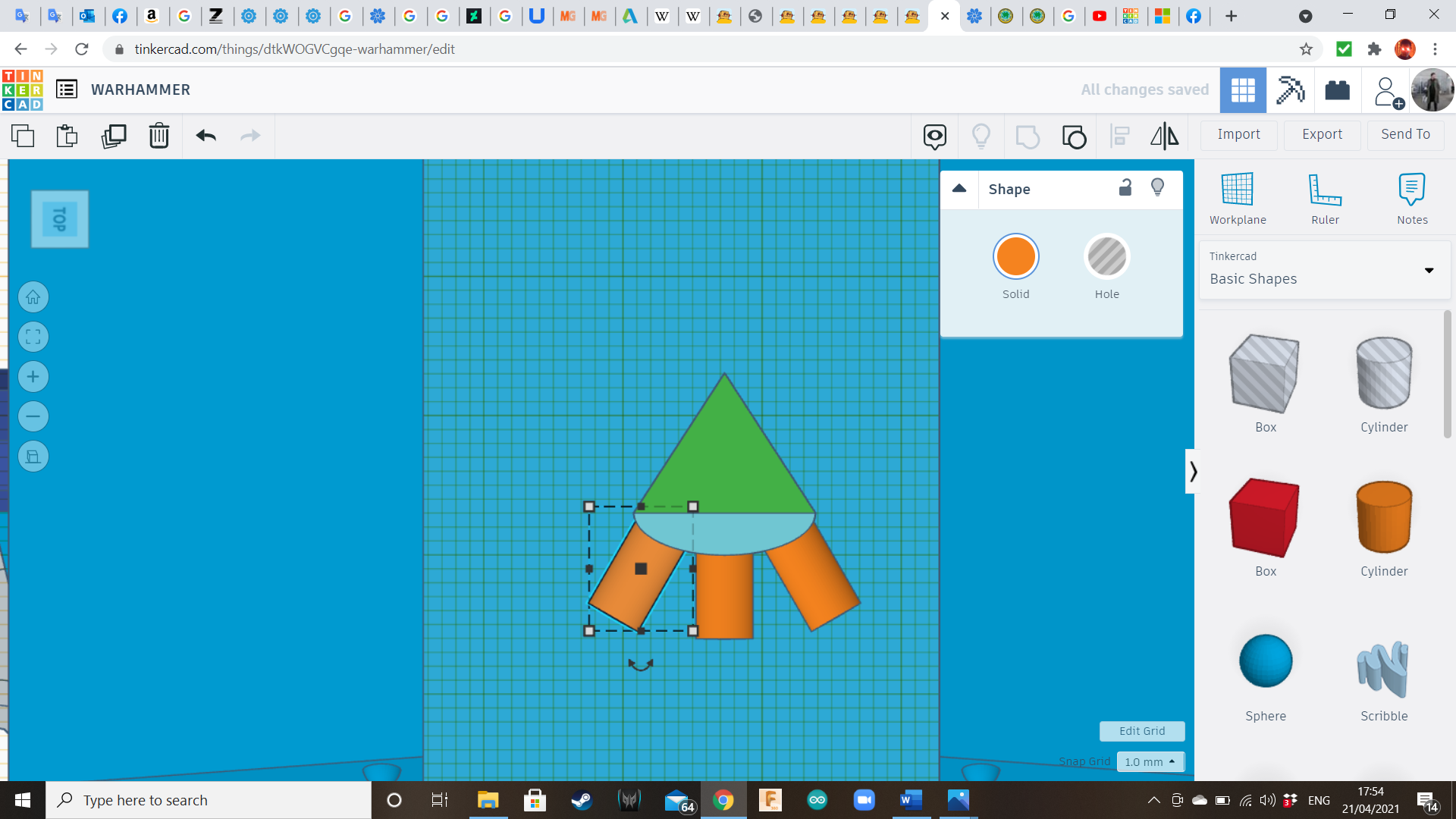This screenshot has width=1456, height=819.
Task: Click the Edit Grid button
Action: tap(1141, 731)
